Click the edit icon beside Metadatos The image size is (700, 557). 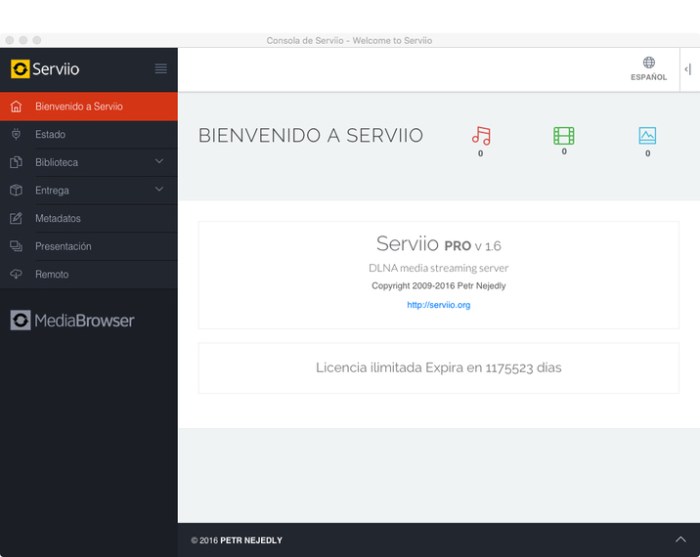[x=16, y=218]
